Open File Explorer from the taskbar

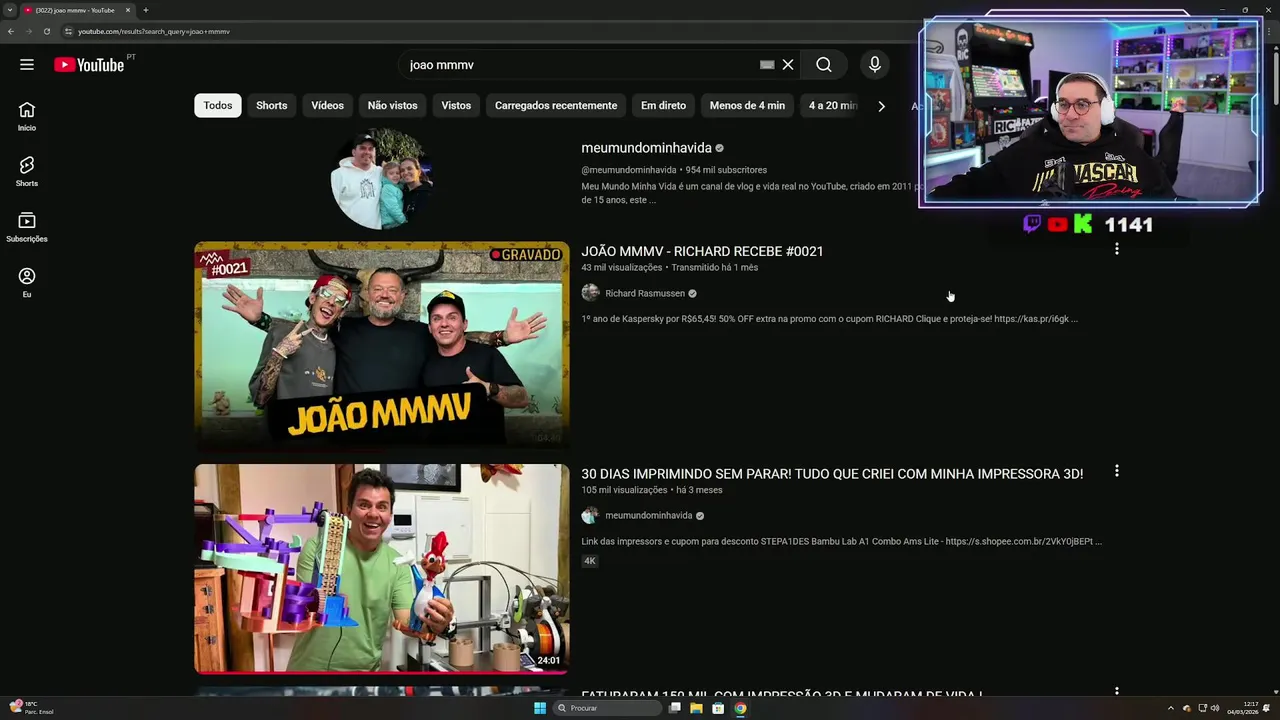(x=696, y=708)
